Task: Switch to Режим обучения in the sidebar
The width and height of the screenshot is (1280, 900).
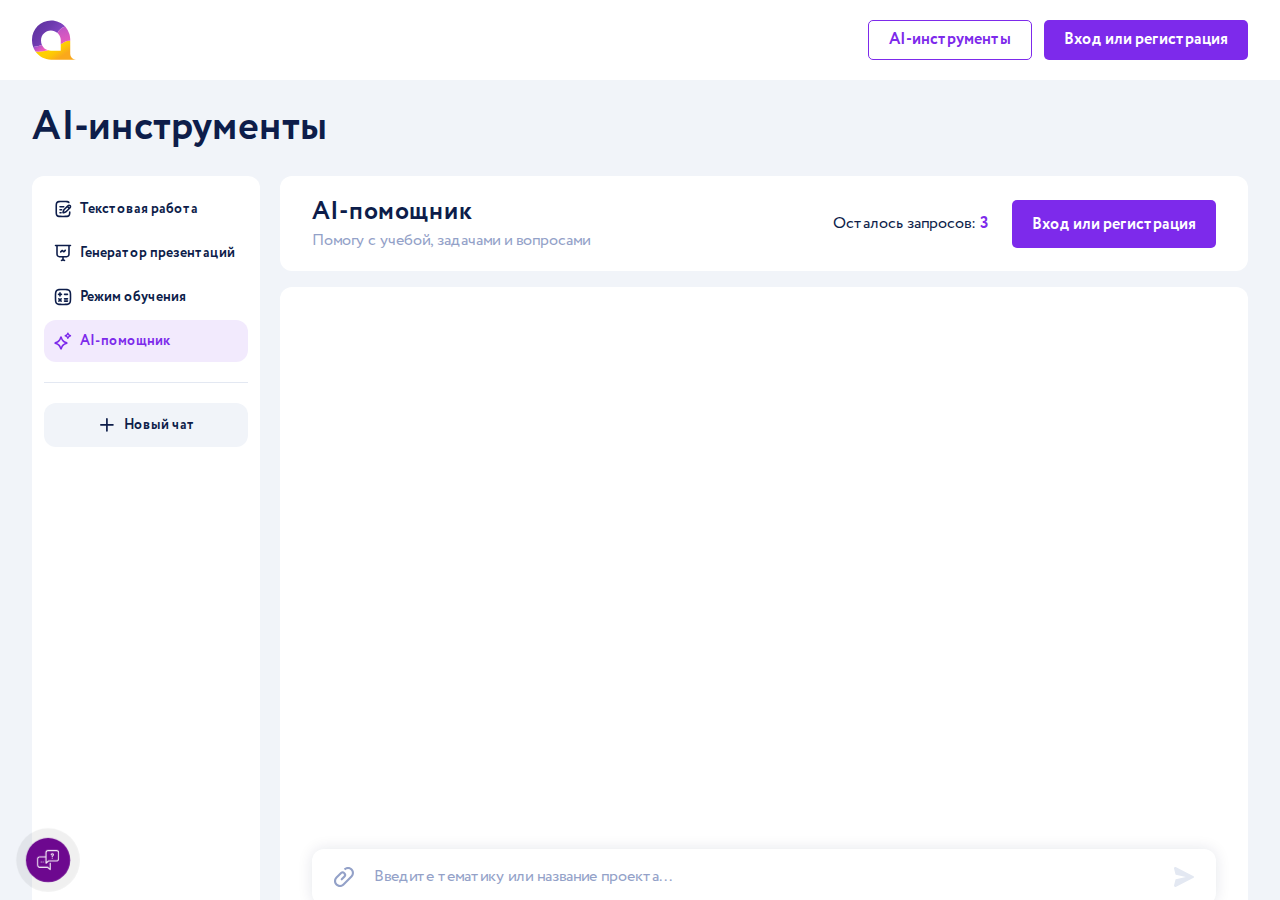Action: tap(146, 297)
